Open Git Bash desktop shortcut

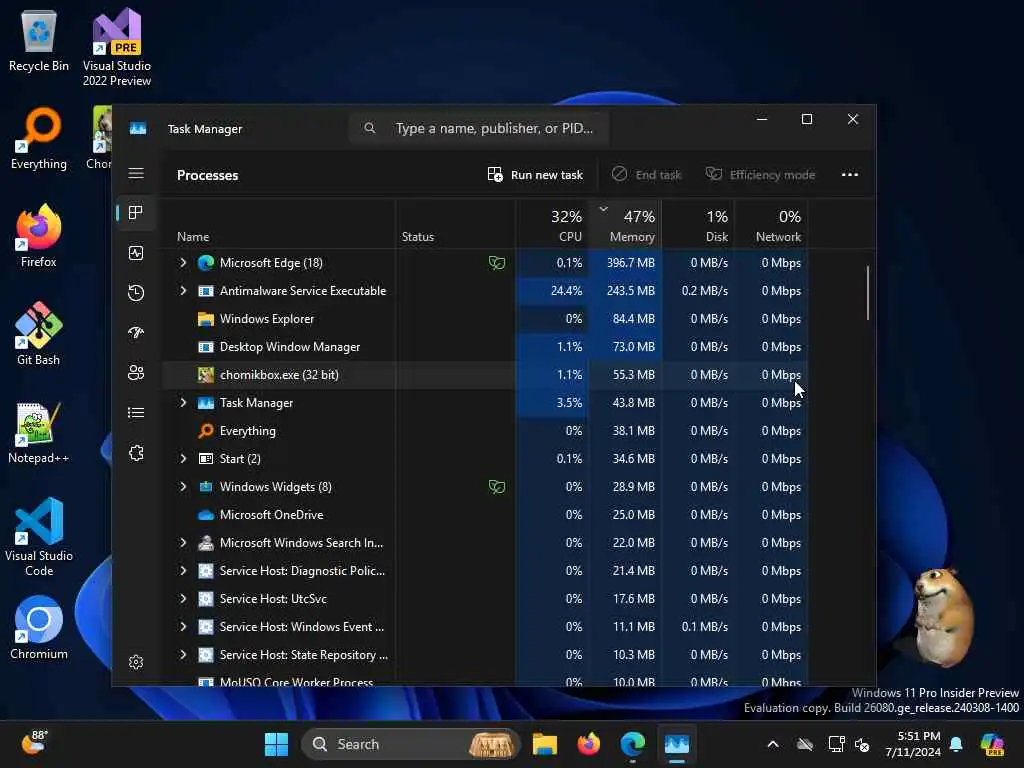point(39,334)
